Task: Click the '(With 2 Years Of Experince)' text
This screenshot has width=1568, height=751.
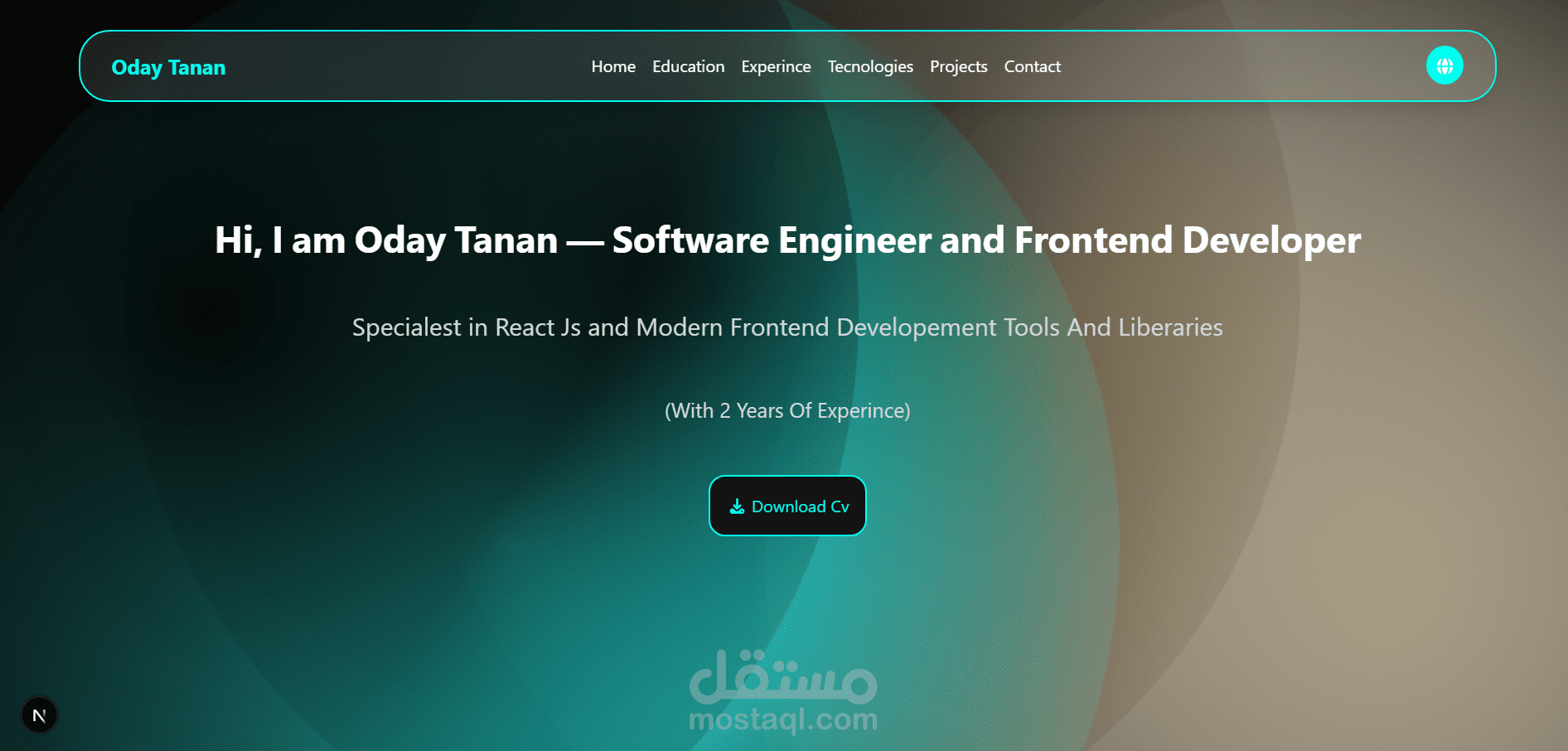Action: [787, 410]
